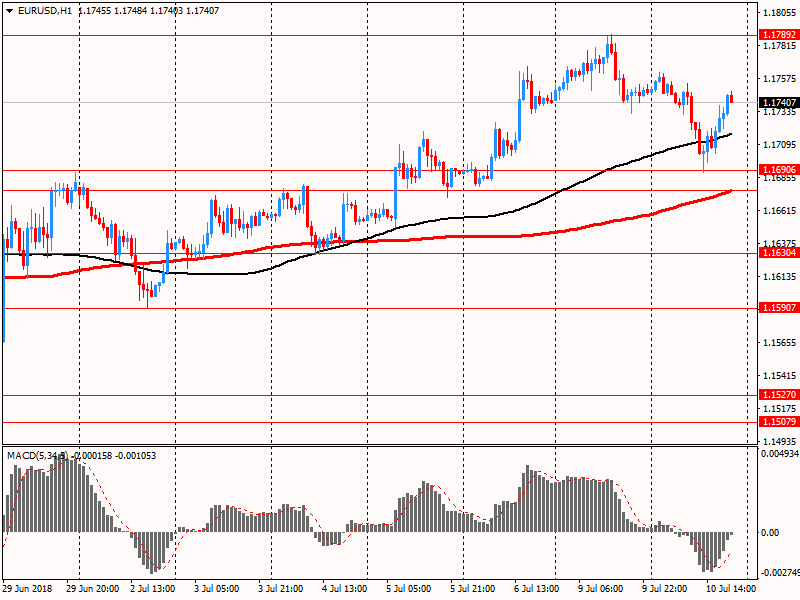Screen dimensions: 800x600
Task: Click the 29 Jun 2018 date label
Action: click(29, 590)
